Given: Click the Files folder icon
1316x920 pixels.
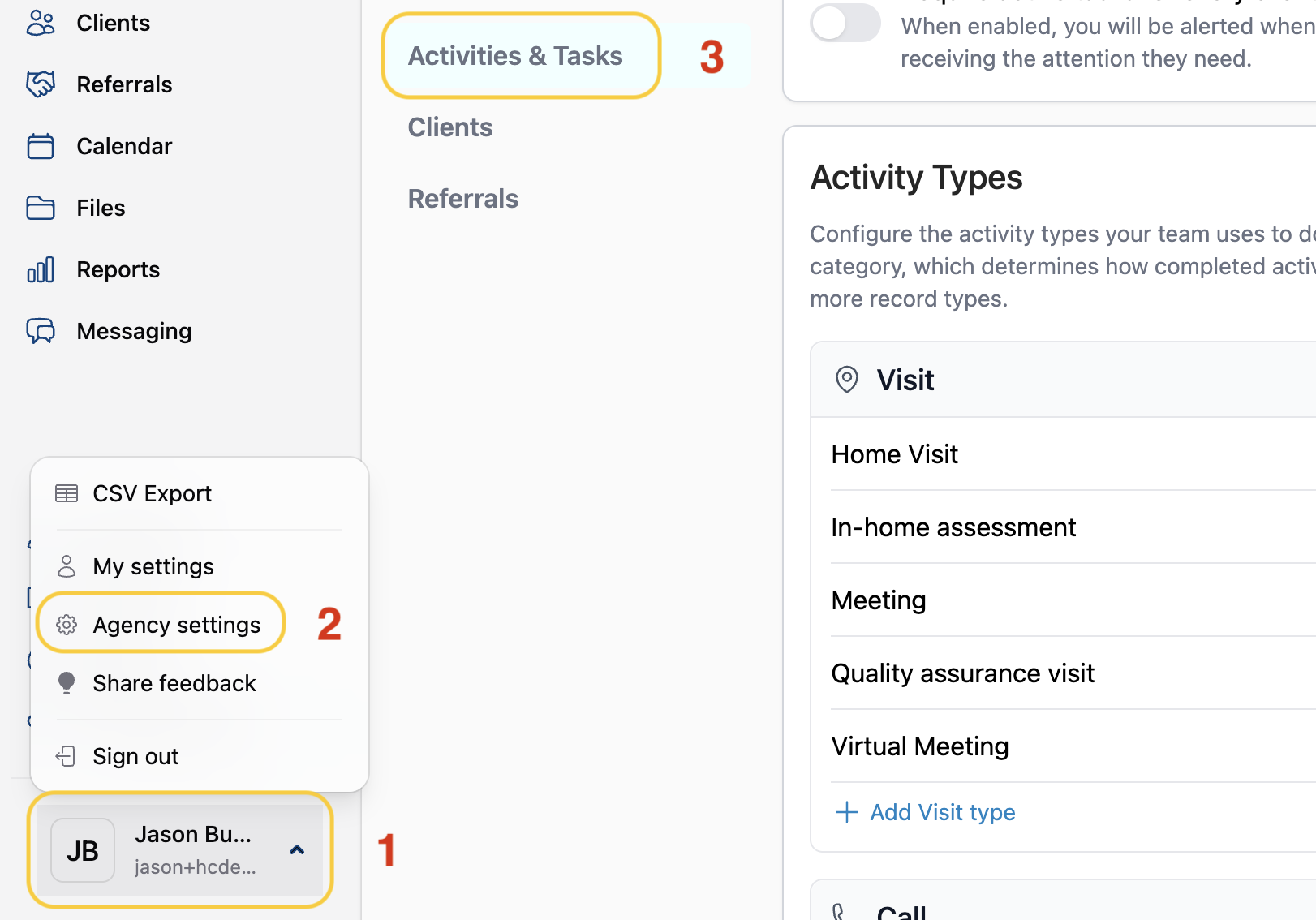Looking at the screenshot, I should click(41, 208).
